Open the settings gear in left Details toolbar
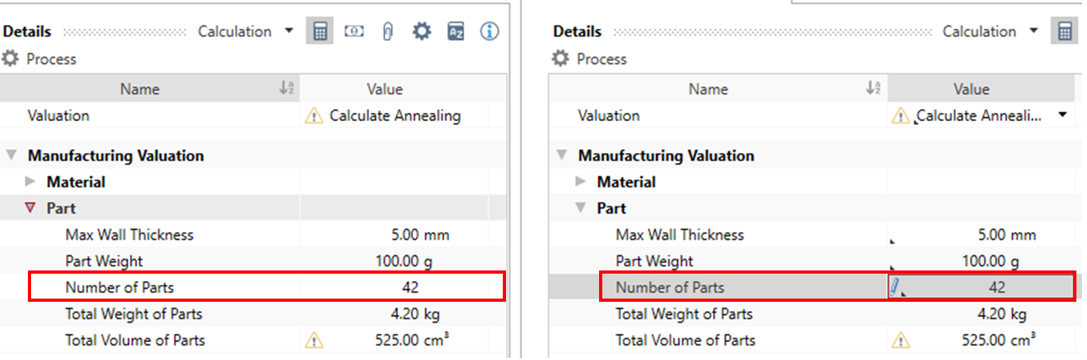 [x=421, y=32]
